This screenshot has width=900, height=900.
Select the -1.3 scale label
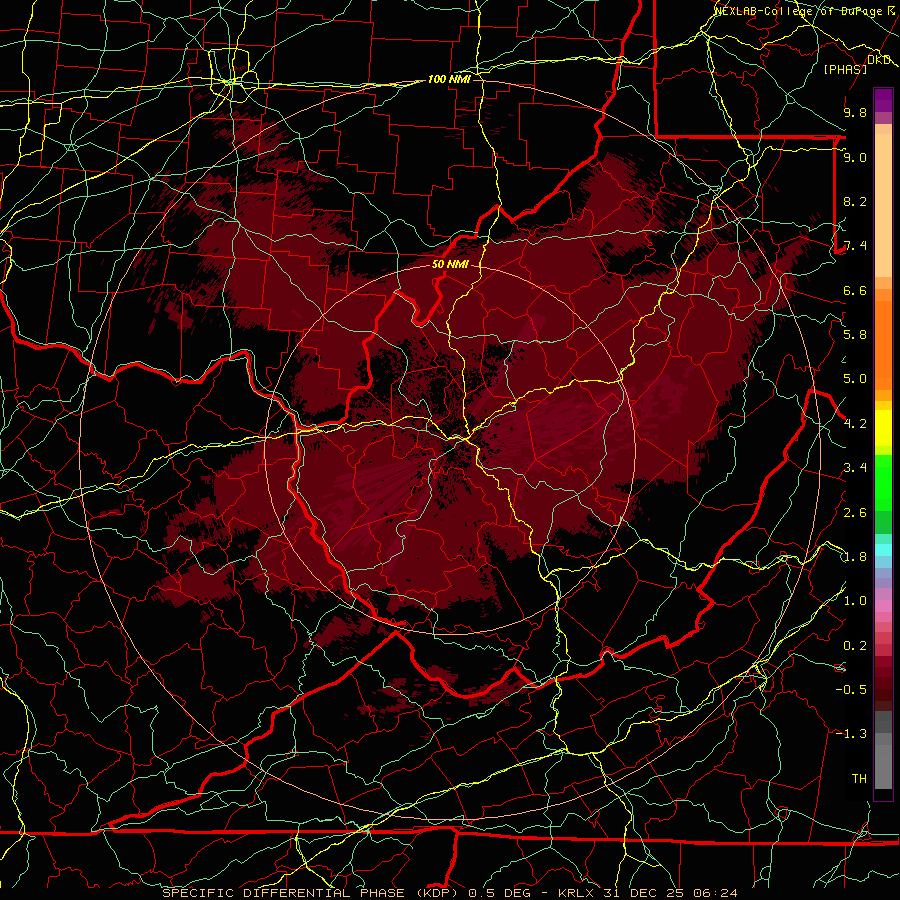pos(851,734)
